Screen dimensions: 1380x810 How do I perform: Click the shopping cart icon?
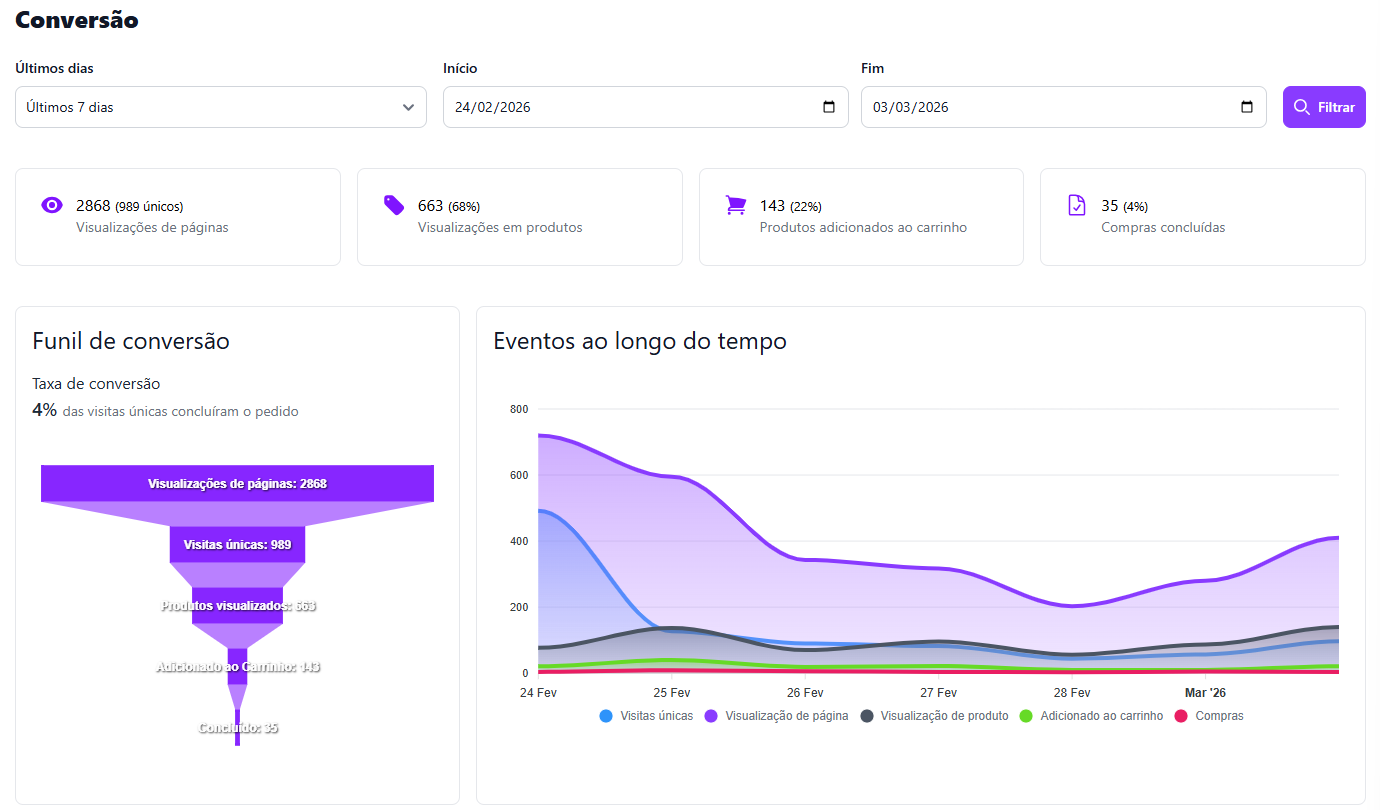pyautogui.click(x=736, y=205)
